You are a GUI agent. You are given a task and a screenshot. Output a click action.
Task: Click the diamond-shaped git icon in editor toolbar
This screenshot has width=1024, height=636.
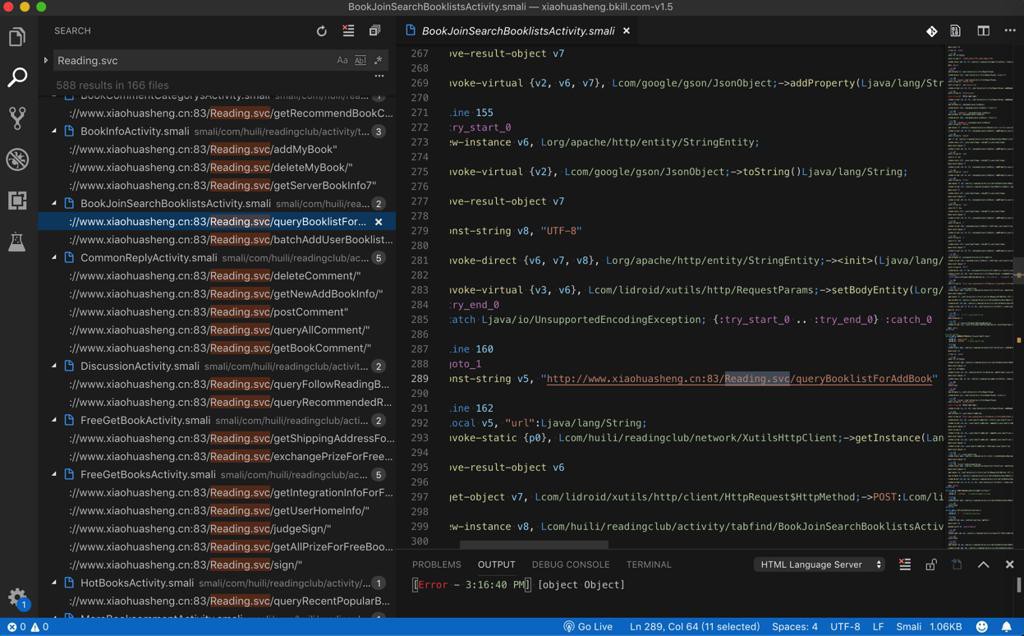click(x=931, y=31)
